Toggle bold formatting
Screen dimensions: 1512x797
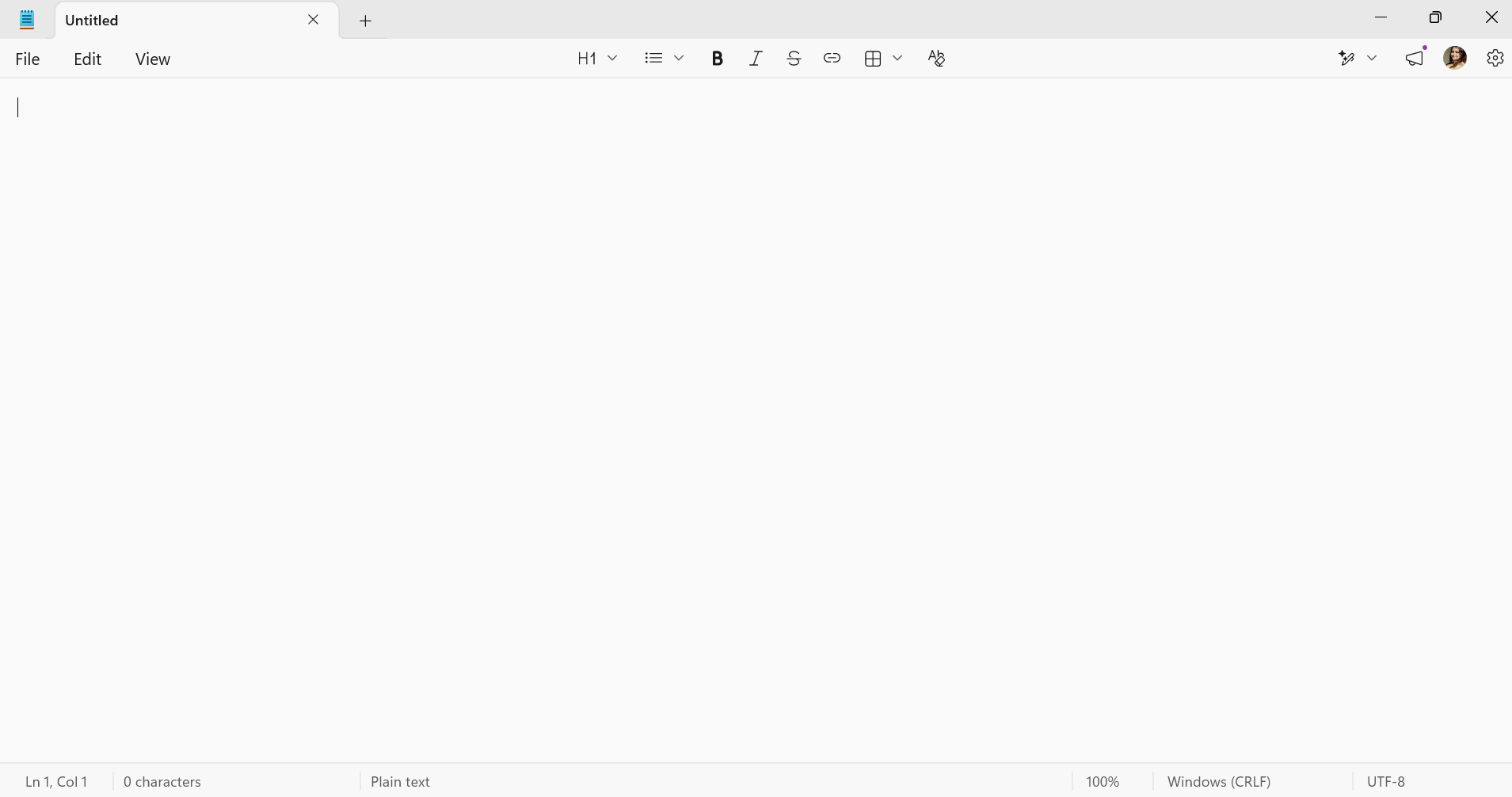tap(718, 58)
